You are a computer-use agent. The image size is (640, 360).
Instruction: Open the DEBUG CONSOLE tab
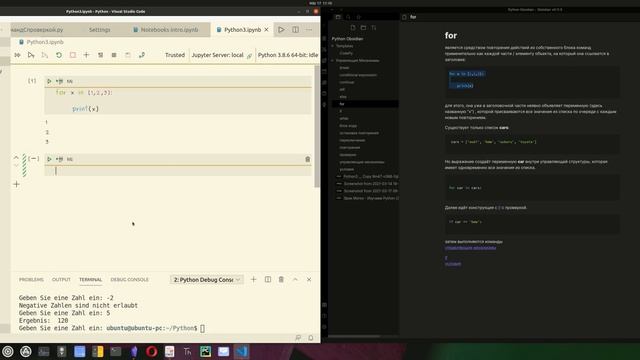pyautogui.click(x=129, y=280)
